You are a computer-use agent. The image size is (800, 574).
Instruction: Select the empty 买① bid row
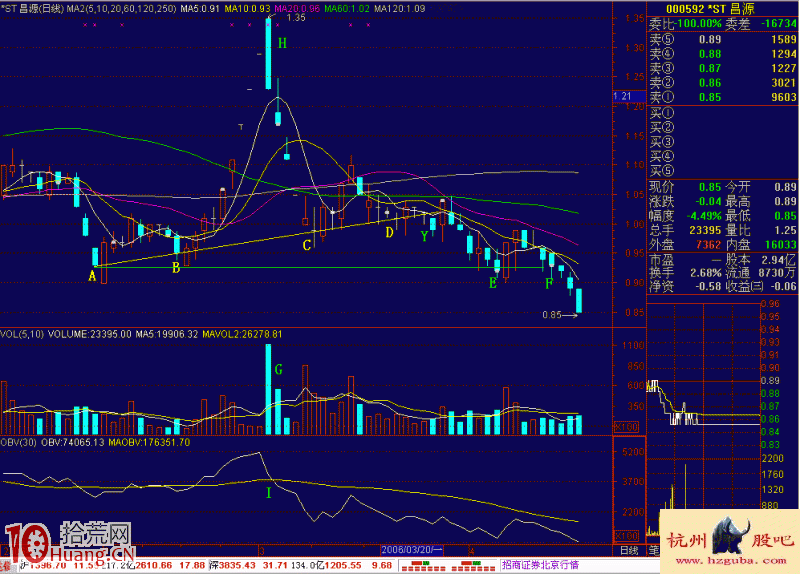pyautogui.click(x=722, y=113)
